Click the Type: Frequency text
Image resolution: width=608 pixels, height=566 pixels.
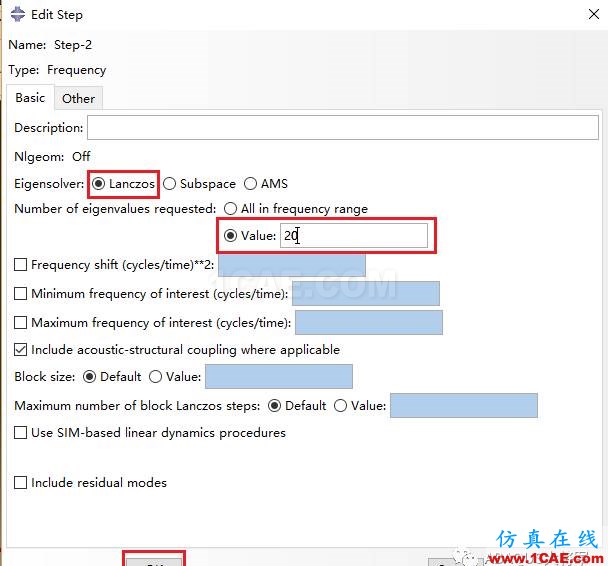[57, 70]
